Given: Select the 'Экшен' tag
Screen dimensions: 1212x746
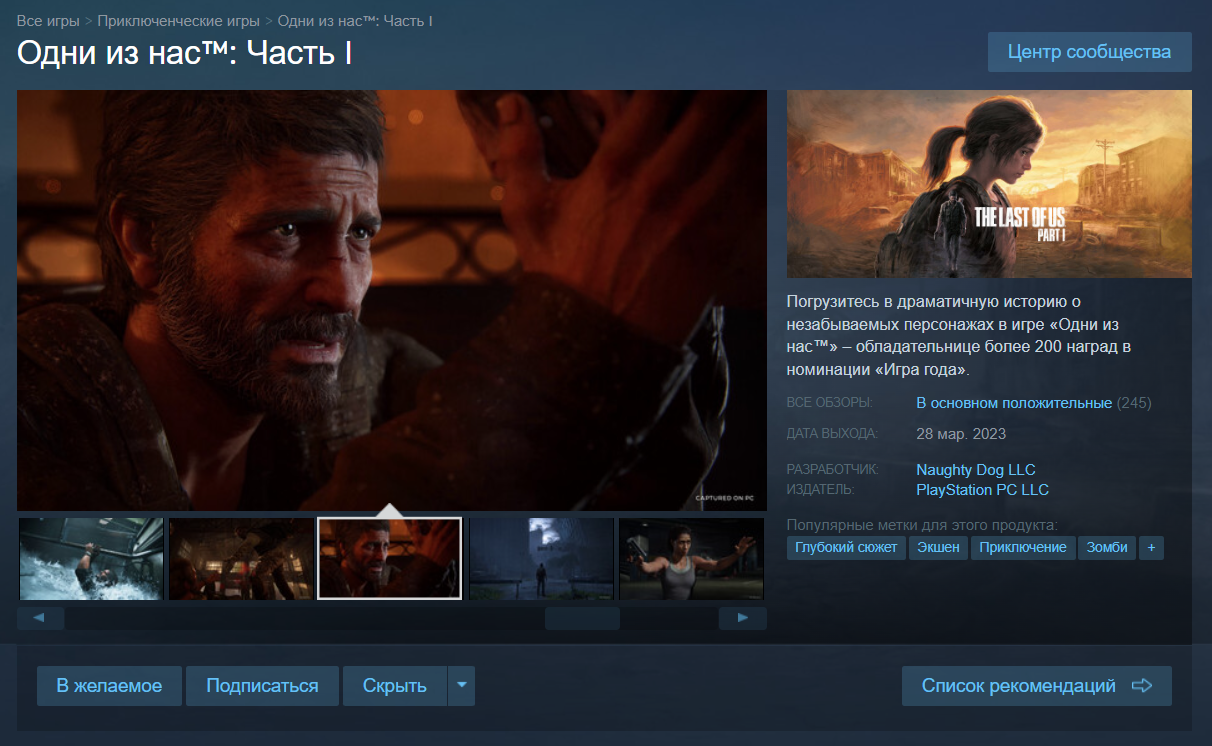Looking at the screenshot, I should (x=938, y=548).
